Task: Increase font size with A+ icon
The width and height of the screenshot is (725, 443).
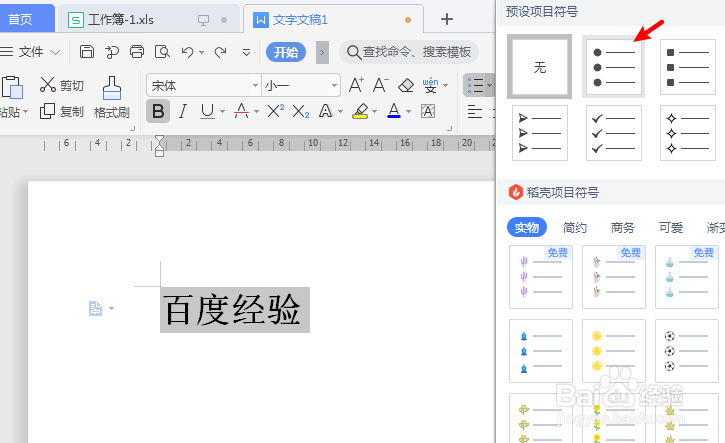Action: pyautogui.click(x=356, y=85)
